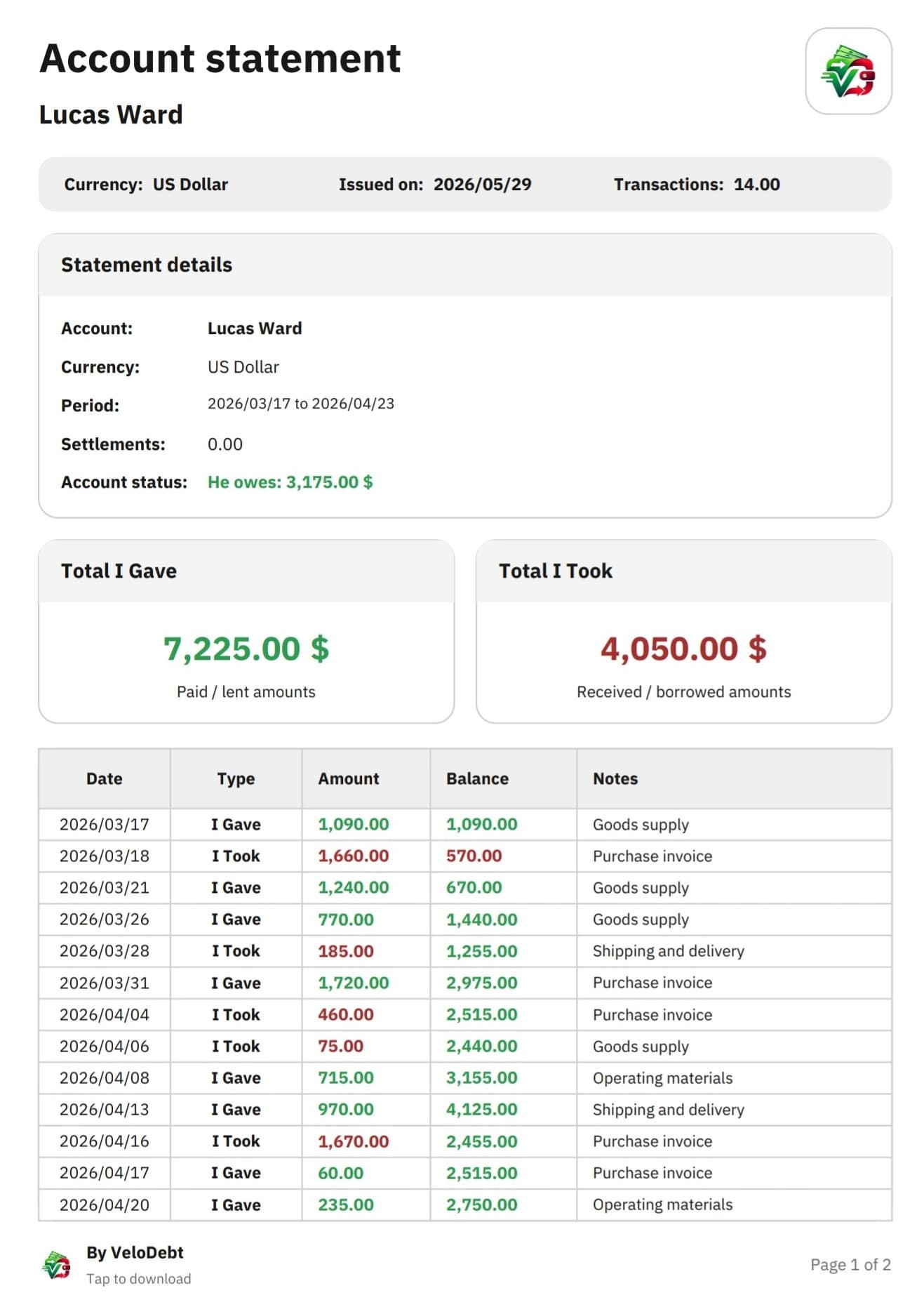Click the VeloDebt logo at top right
This screenshot has width=924, height=1314.
tap(848, 71)
